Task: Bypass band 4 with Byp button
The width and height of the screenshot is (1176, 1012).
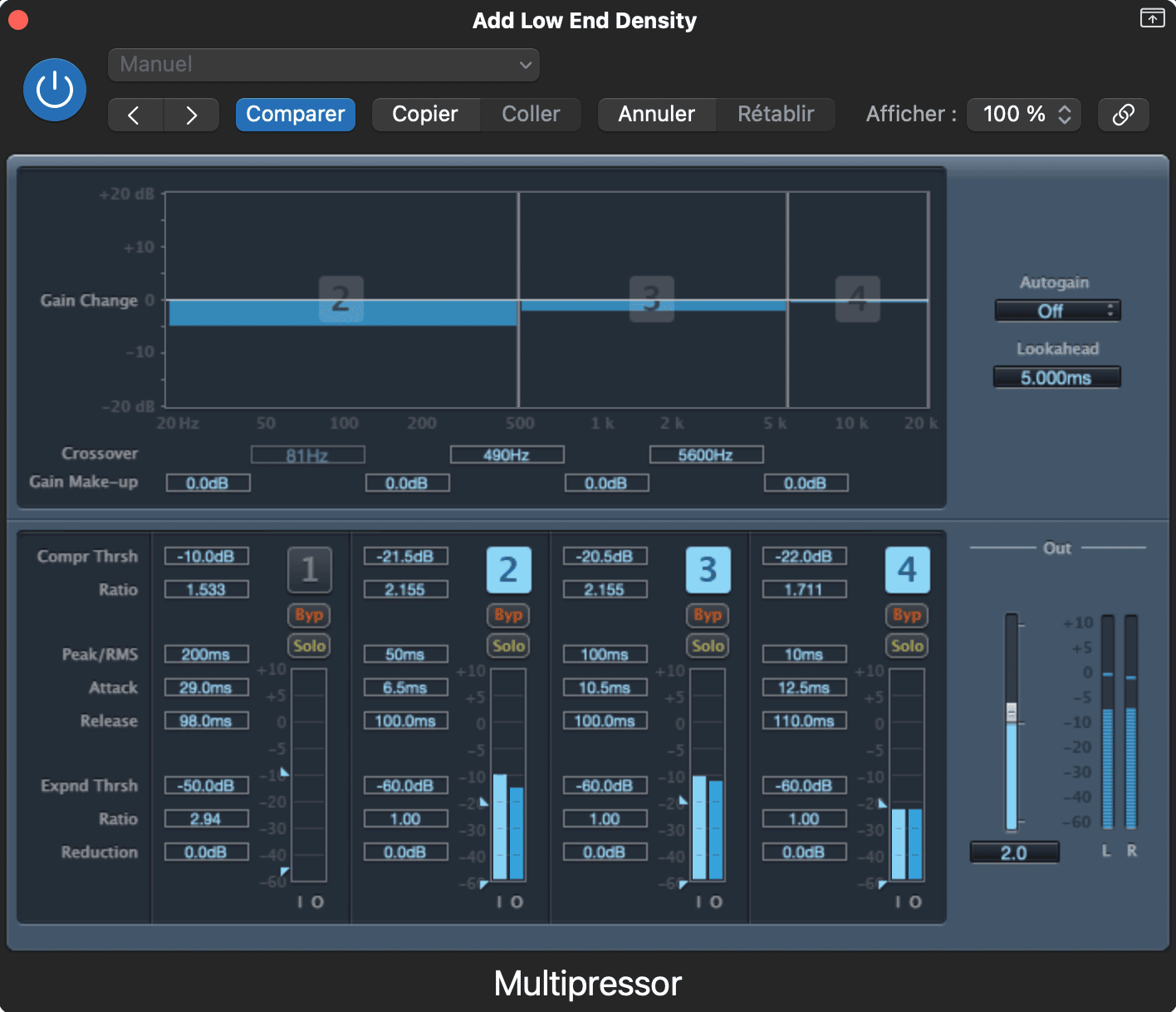Action: coord(907,615)
